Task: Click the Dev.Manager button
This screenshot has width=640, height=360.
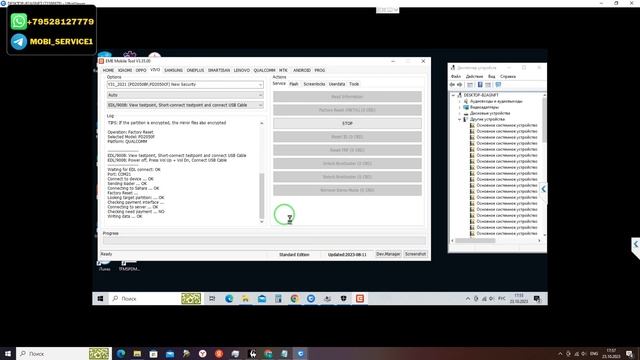Action: click(x=388, y=254)
